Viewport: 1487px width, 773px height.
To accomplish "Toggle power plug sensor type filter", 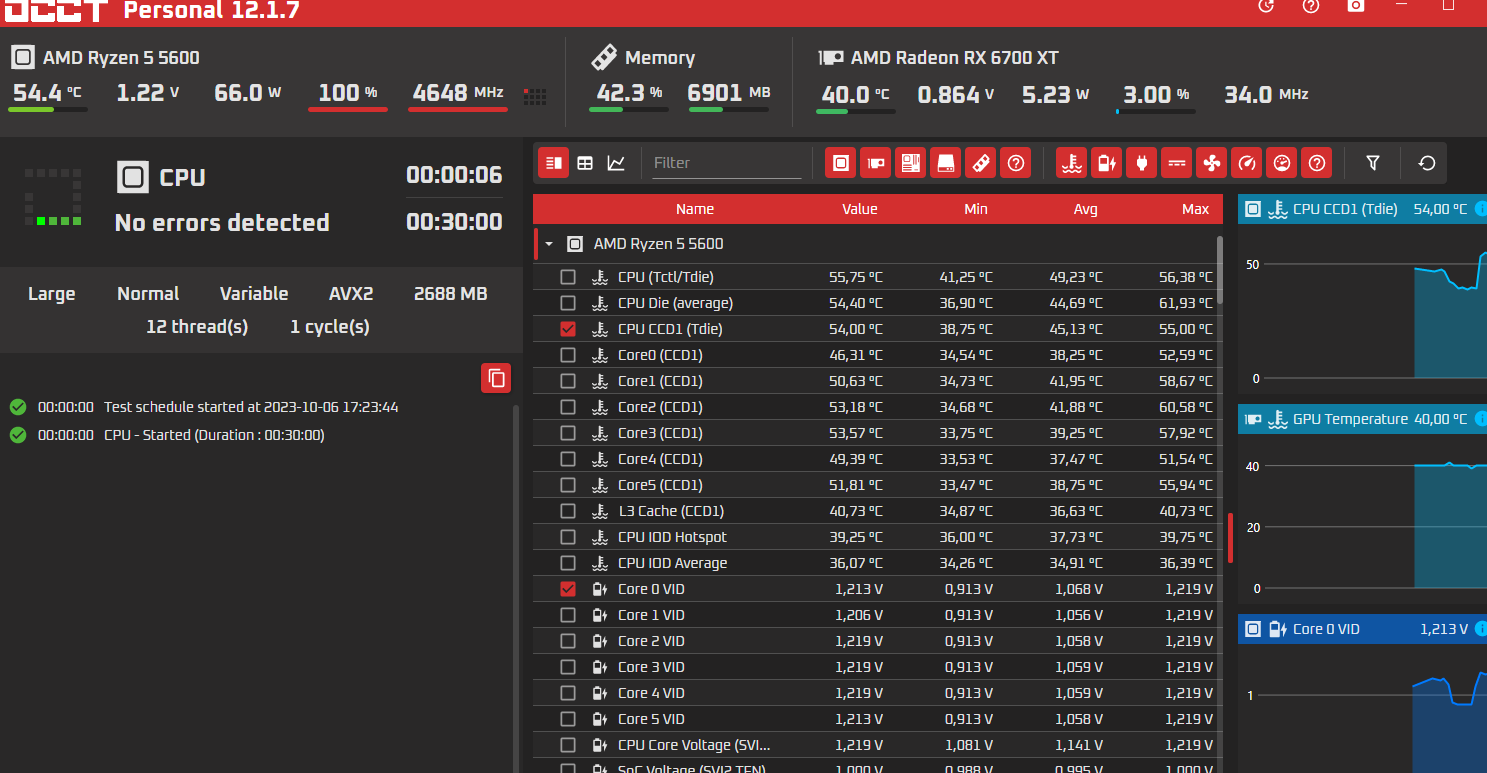I will tap(1142, 163).
